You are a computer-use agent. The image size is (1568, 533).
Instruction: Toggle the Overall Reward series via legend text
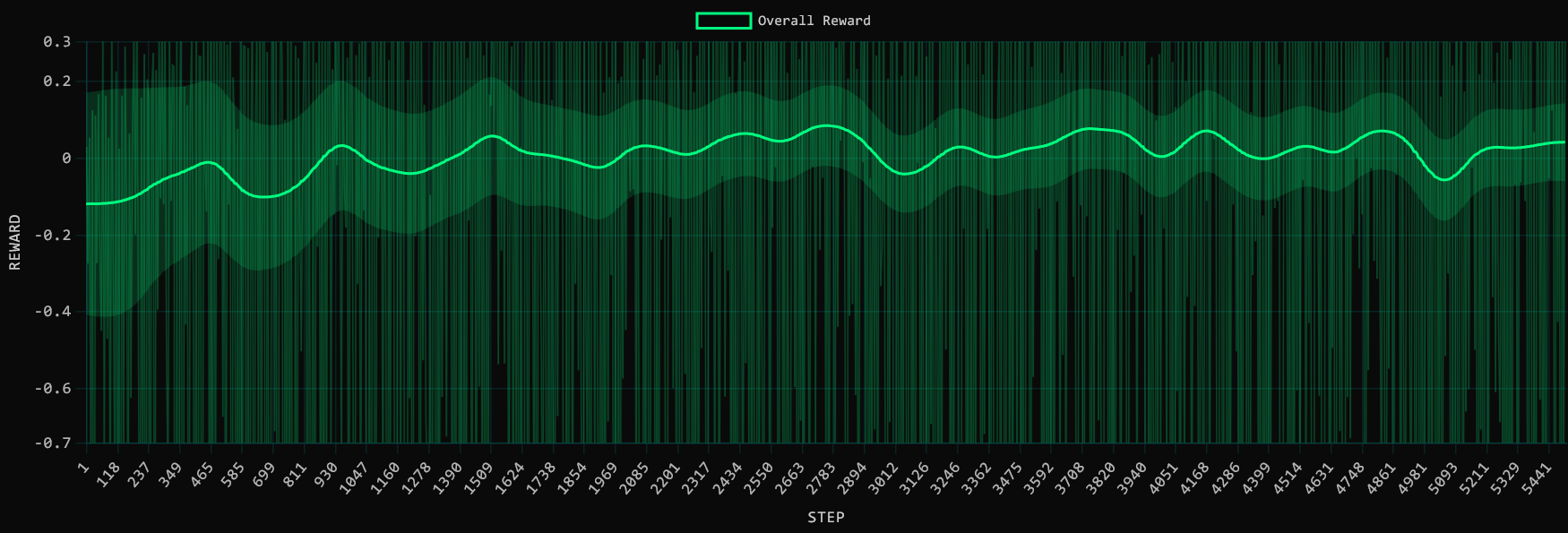tap(814, 21)
